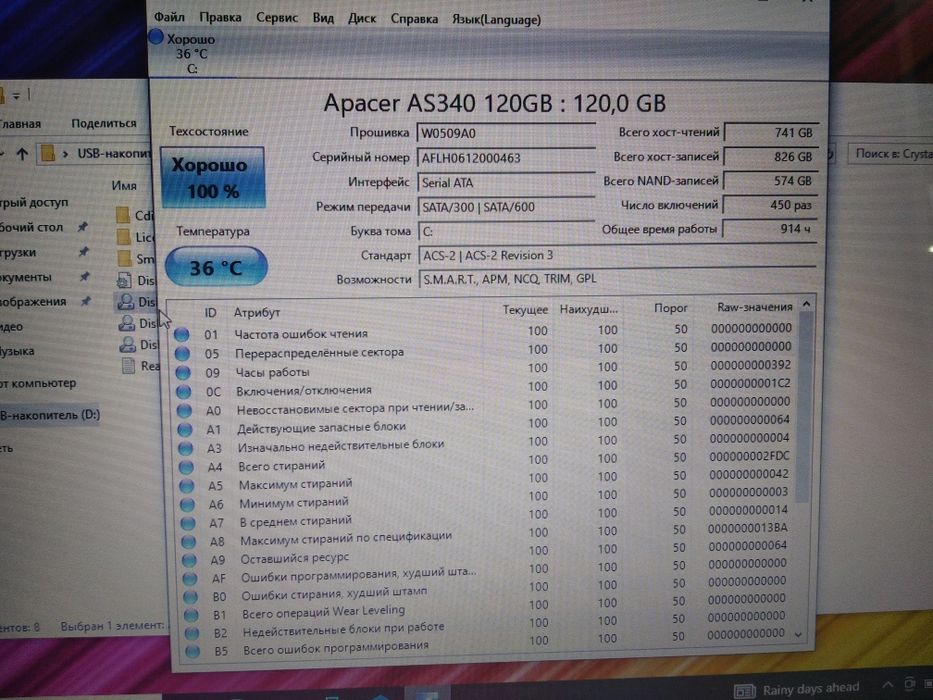Screen dimensions: 933x700
Task: Click the firmware field W0509A0
Action: (x=506, y=133)
